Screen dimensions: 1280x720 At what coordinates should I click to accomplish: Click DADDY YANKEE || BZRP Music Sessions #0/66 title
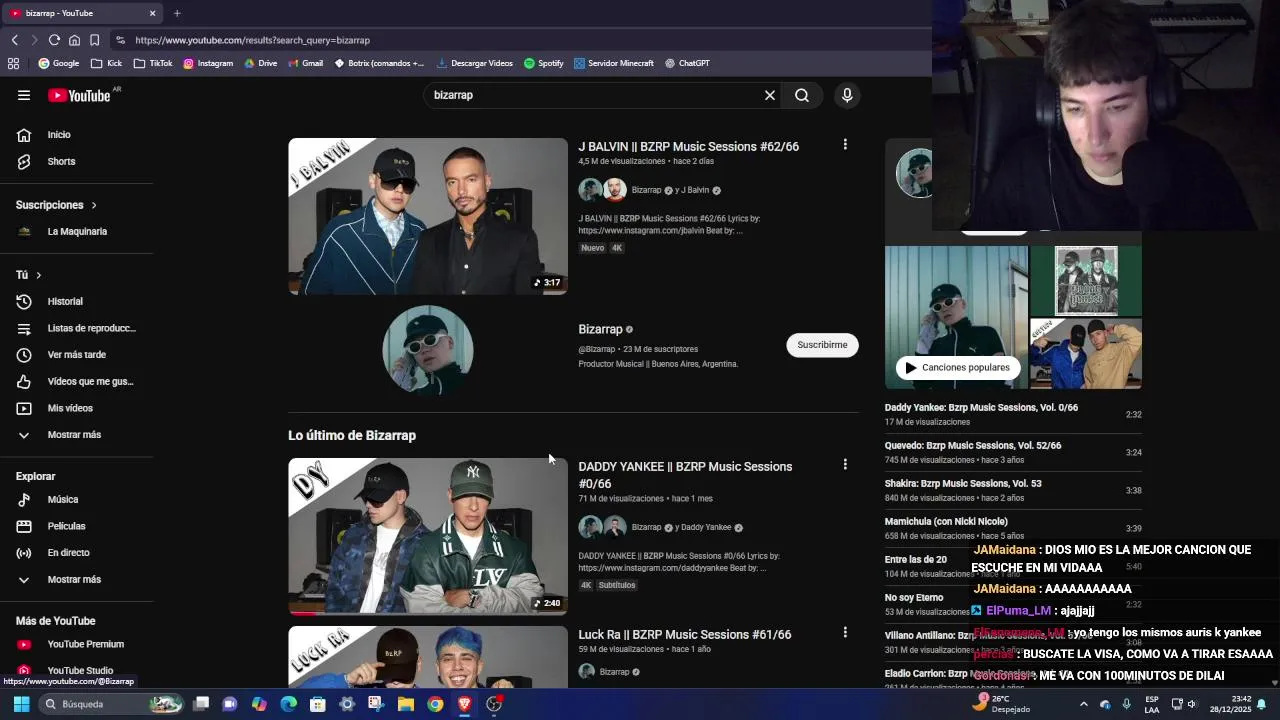tap(685, 475)
